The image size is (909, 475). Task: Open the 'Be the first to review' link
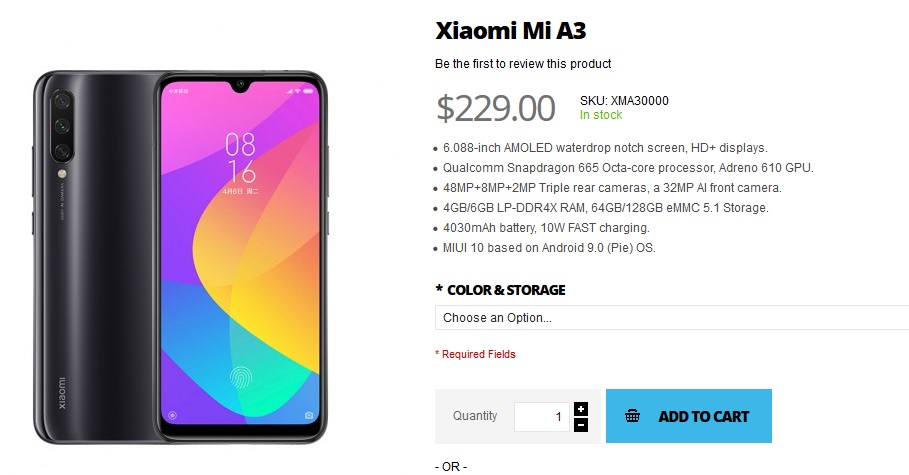point(523,64)
